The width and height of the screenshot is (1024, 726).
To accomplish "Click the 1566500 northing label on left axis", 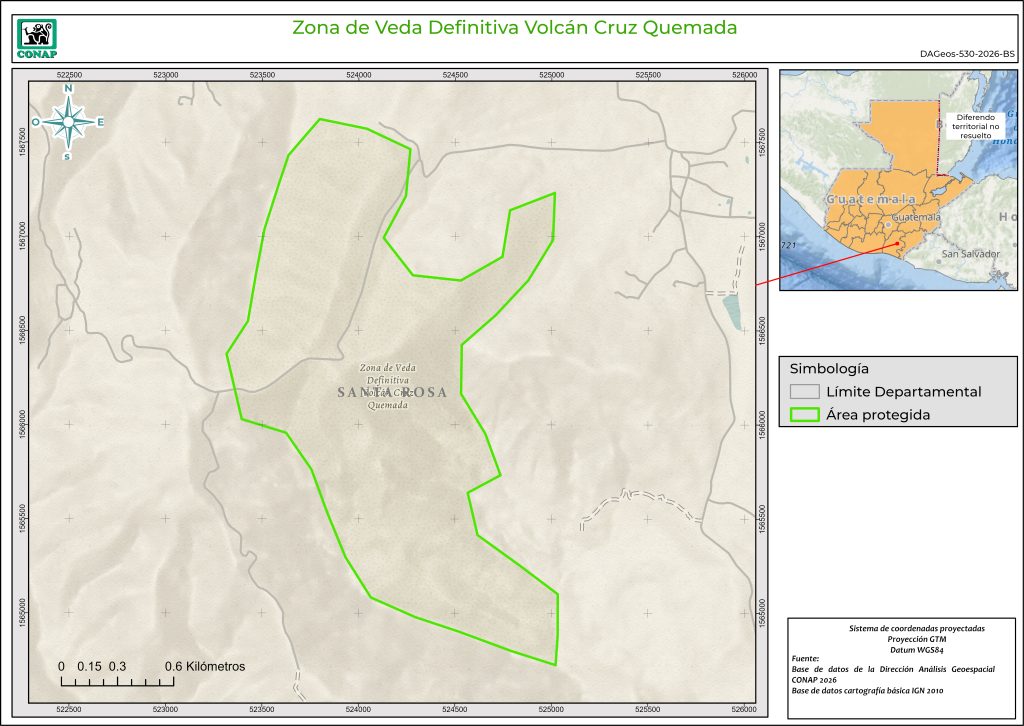I will tap(22, 330).
